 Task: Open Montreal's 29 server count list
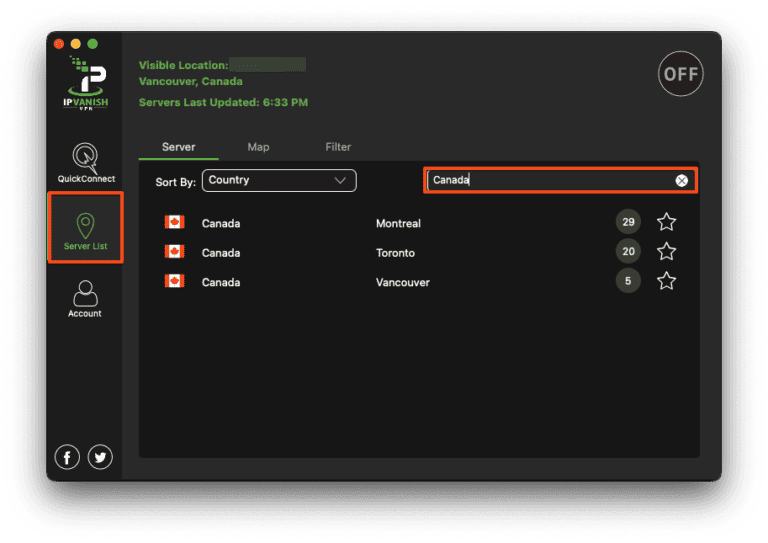628,222
